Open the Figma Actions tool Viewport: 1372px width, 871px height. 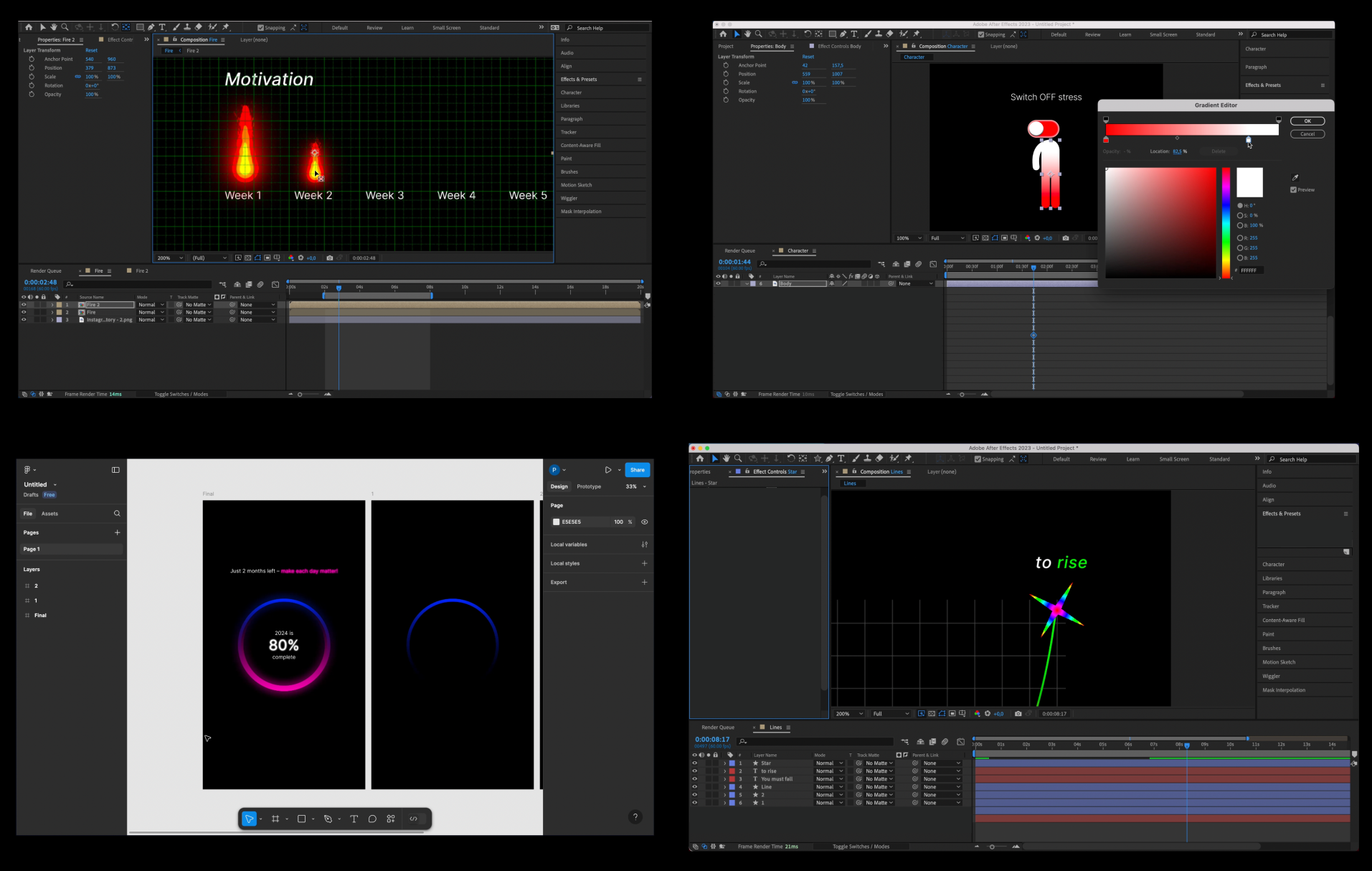pyautogui.click(x=391, y=819)
